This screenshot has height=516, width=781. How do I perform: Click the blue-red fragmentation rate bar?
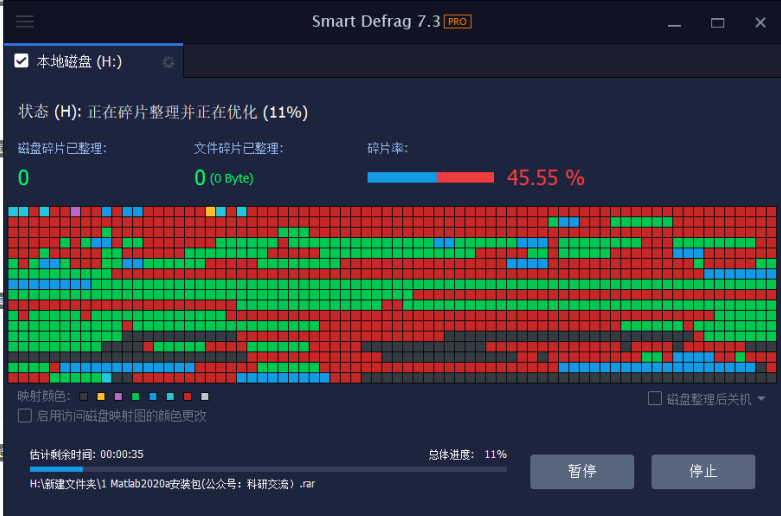click(431, 177)
